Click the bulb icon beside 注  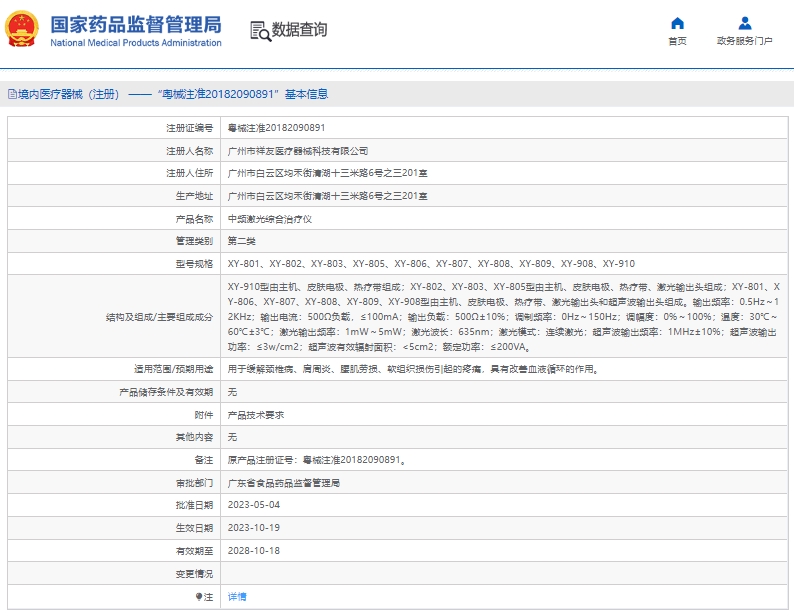tap(199, 597)
